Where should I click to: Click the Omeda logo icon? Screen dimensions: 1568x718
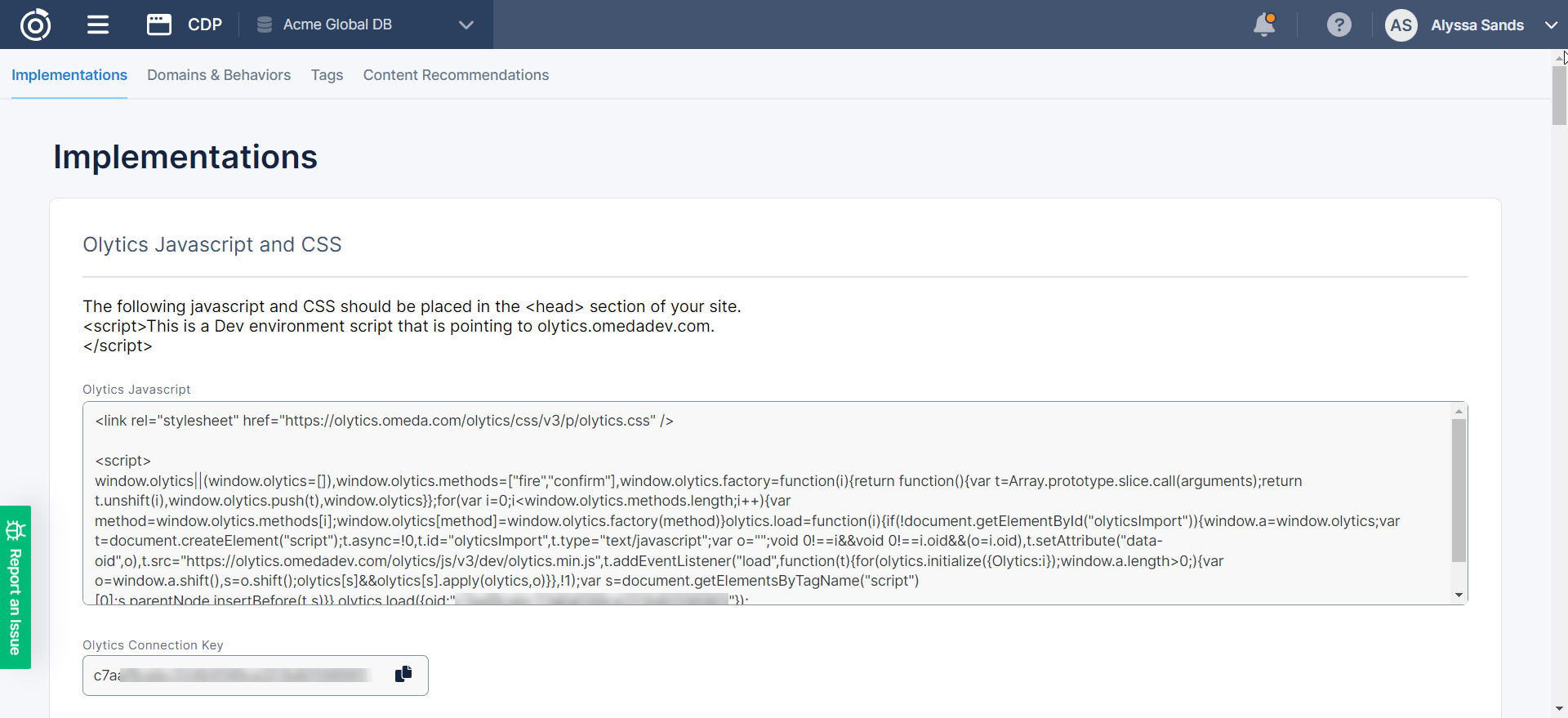(35, 25)
